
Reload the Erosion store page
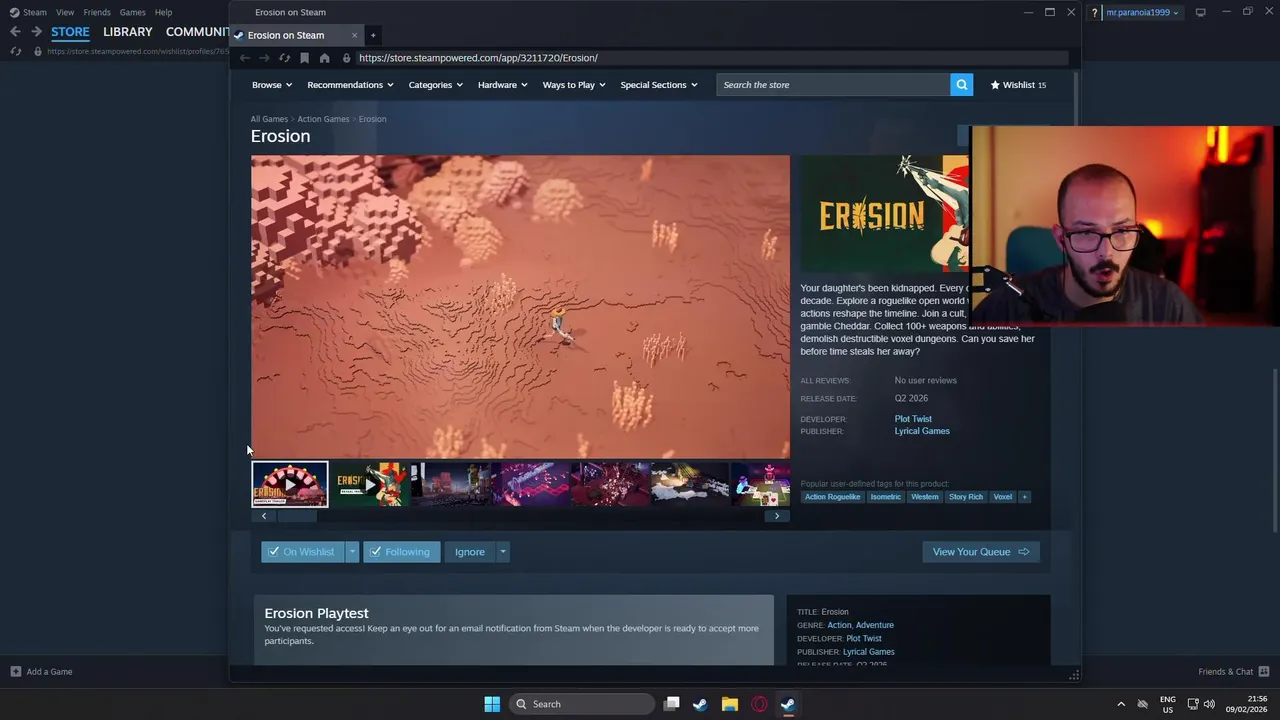[x=285, y=58]
